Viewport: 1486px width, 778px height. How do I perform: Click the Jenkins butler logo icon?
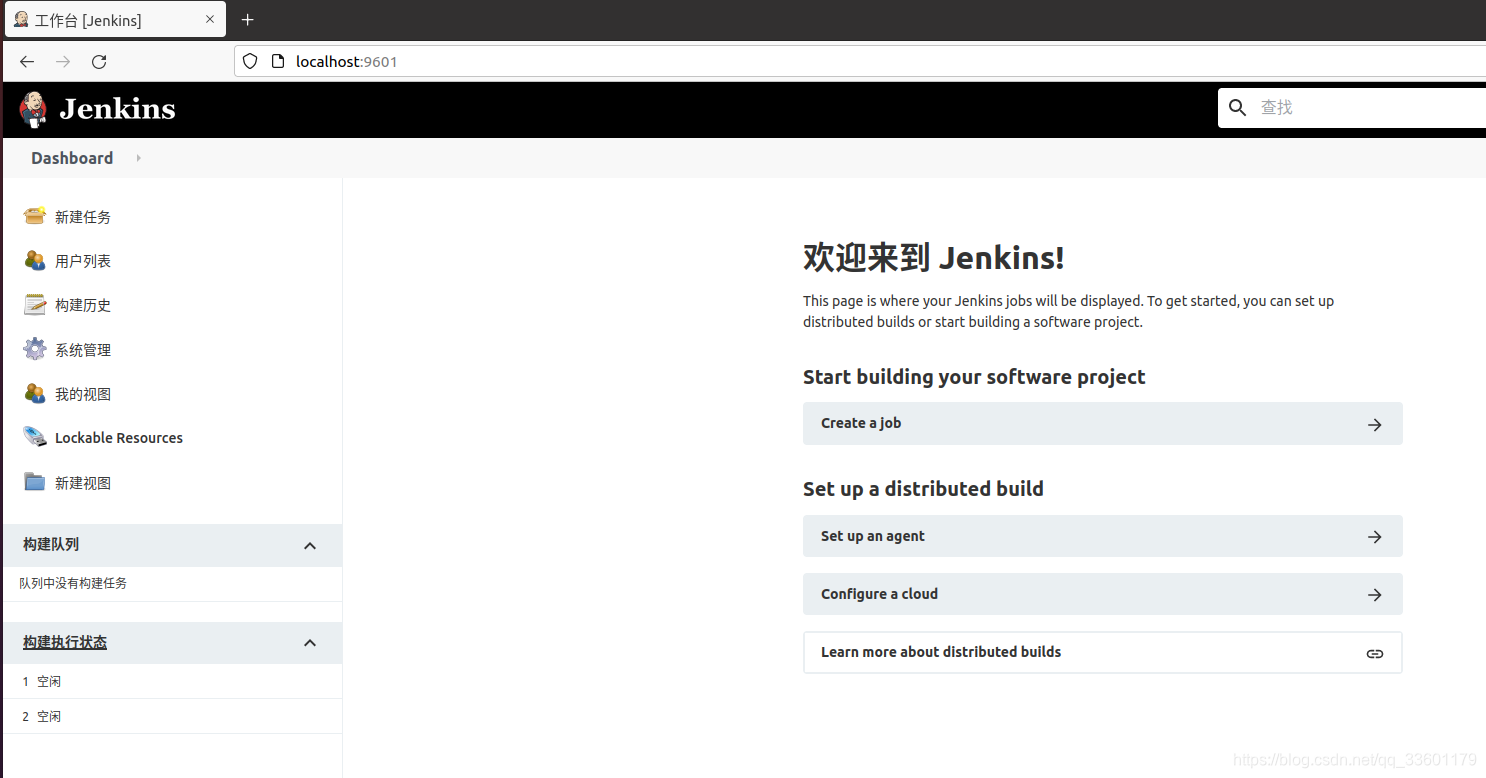[x=33, y=109]
